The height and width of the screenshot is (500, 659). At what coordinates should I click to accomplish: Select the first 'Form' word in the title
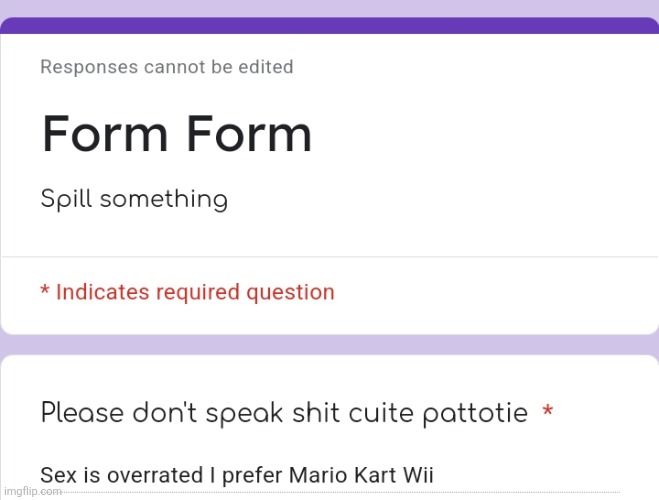click(x=105, y=134)
